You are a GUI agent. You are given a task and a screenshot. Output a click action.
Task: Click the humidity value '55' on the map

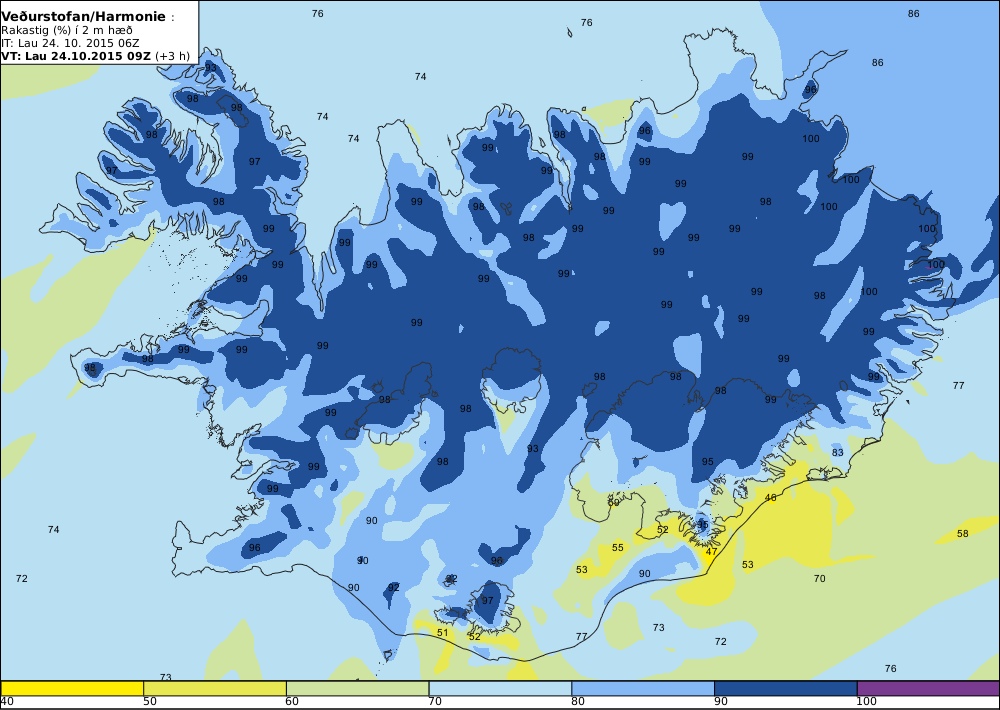[x=617, y=547]
